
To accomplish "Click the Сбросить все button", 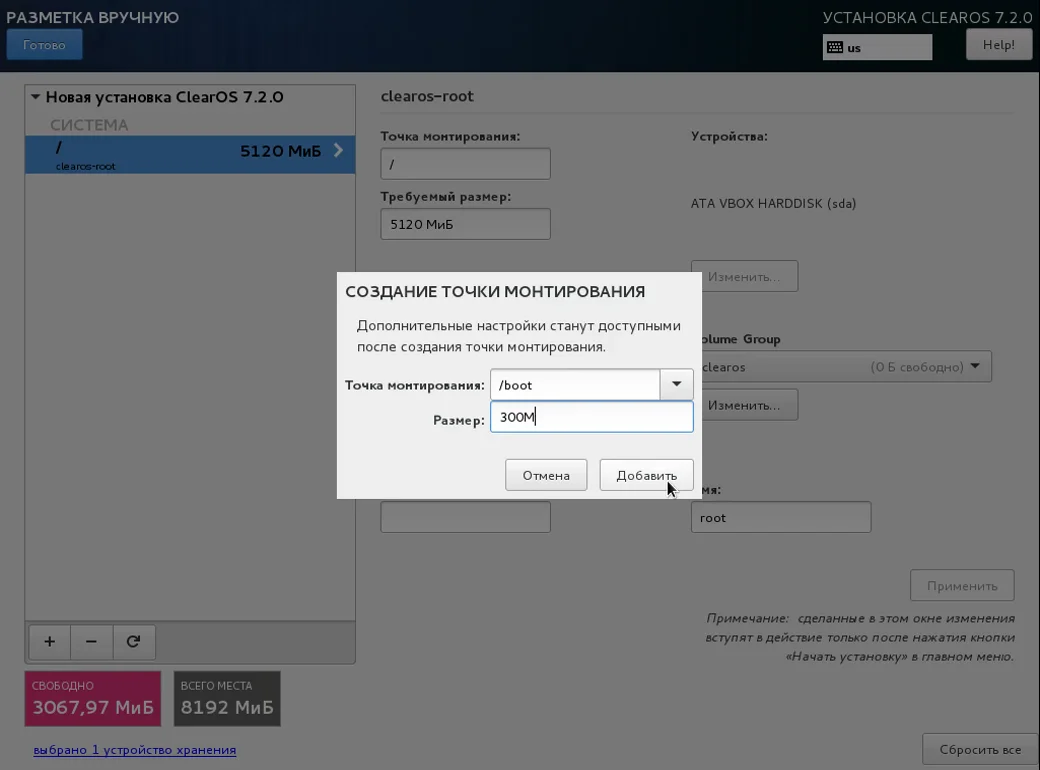I will click(980, 749).
